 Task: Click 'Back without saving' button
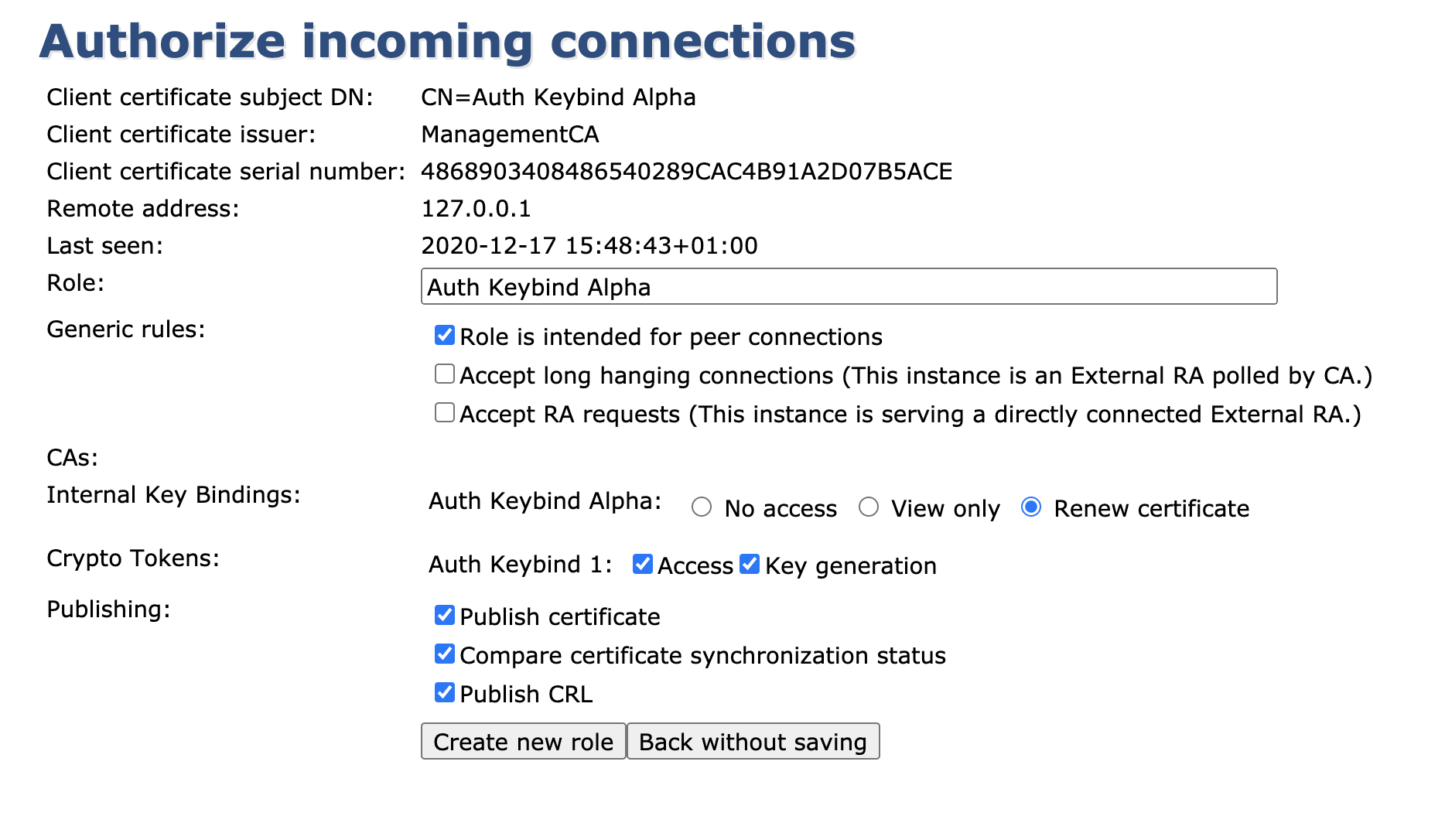click(x=753, y=742)
